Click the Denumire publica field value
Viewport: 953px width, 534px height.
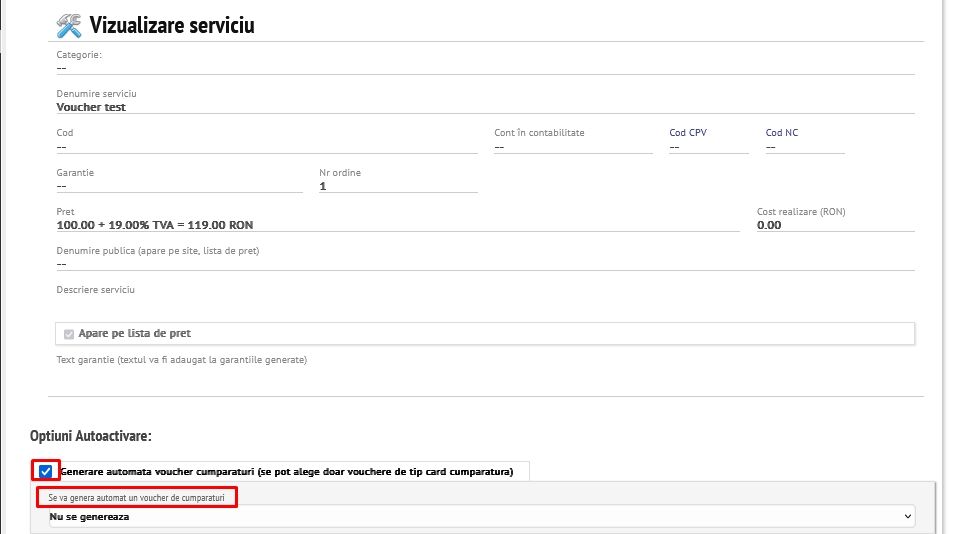point(62,264)
